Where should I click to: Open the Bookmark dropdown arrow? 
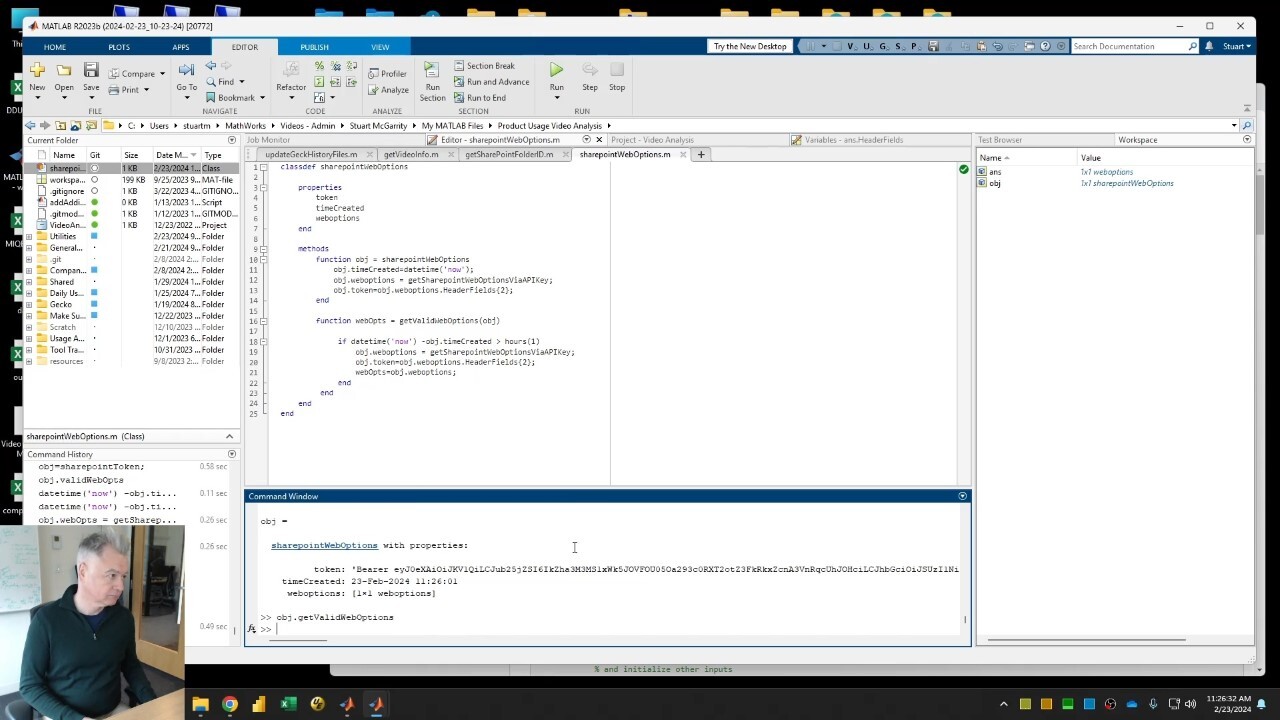262,98
